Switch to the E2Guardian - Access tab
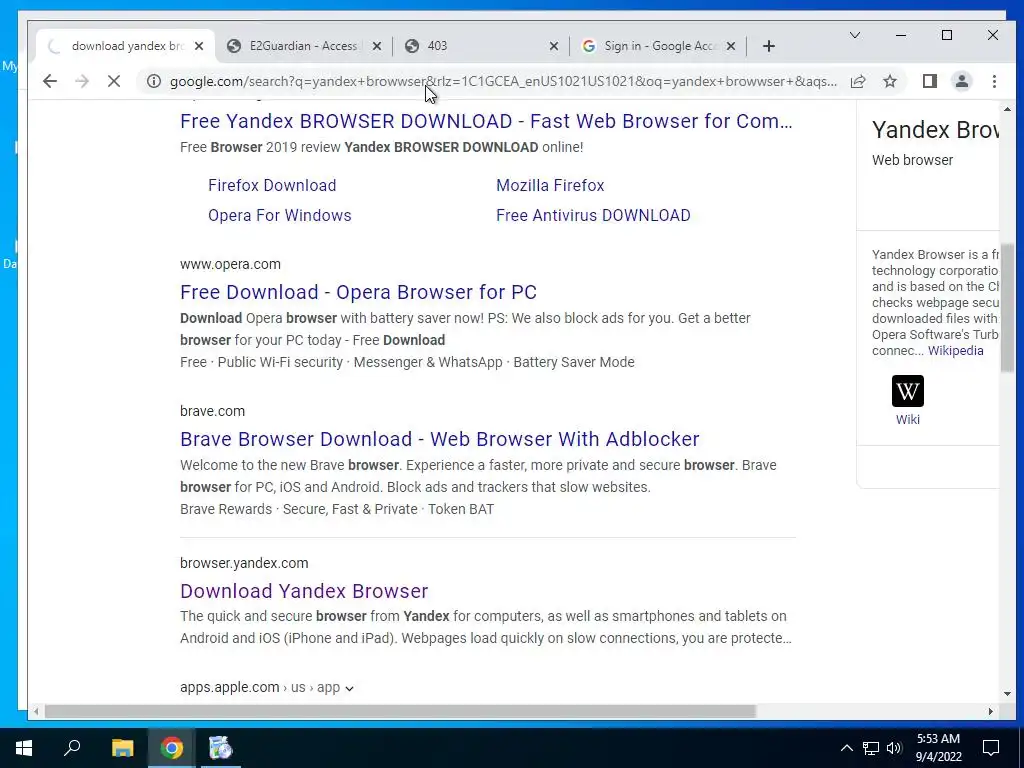Viewport: 1024px width, 768px height. coord(304,46)
